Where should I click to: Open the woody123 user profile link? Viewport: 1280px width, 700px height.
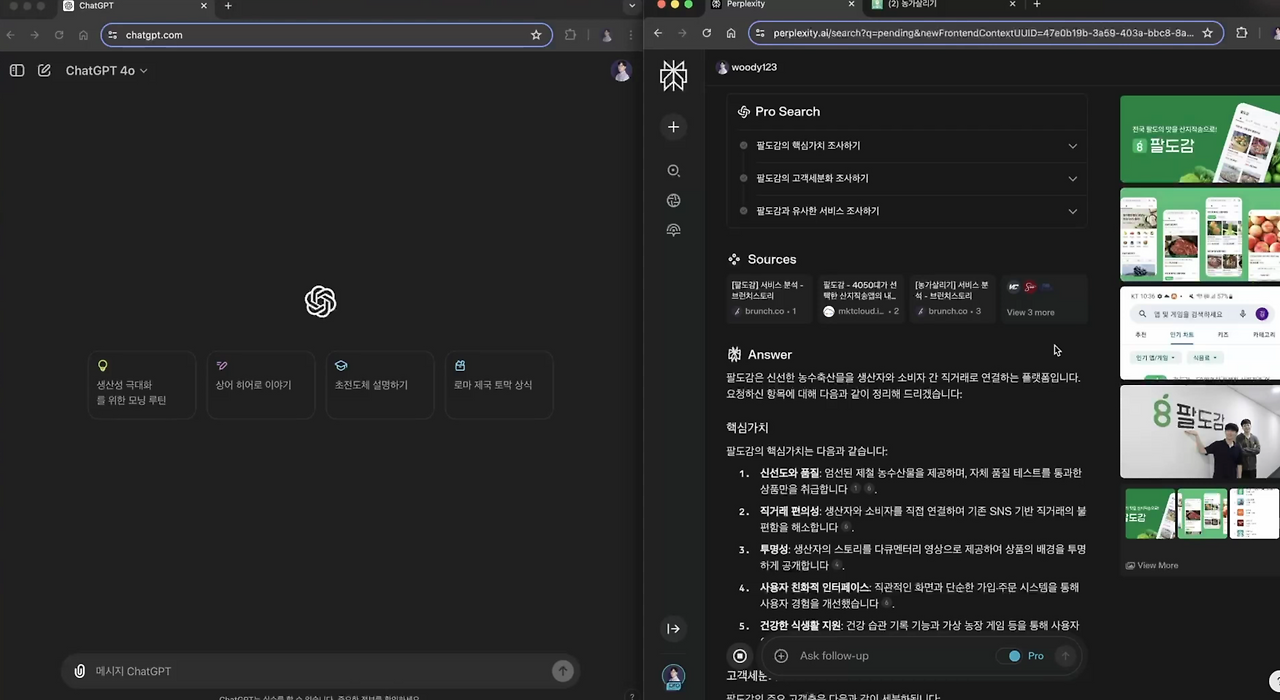point(747,67)
